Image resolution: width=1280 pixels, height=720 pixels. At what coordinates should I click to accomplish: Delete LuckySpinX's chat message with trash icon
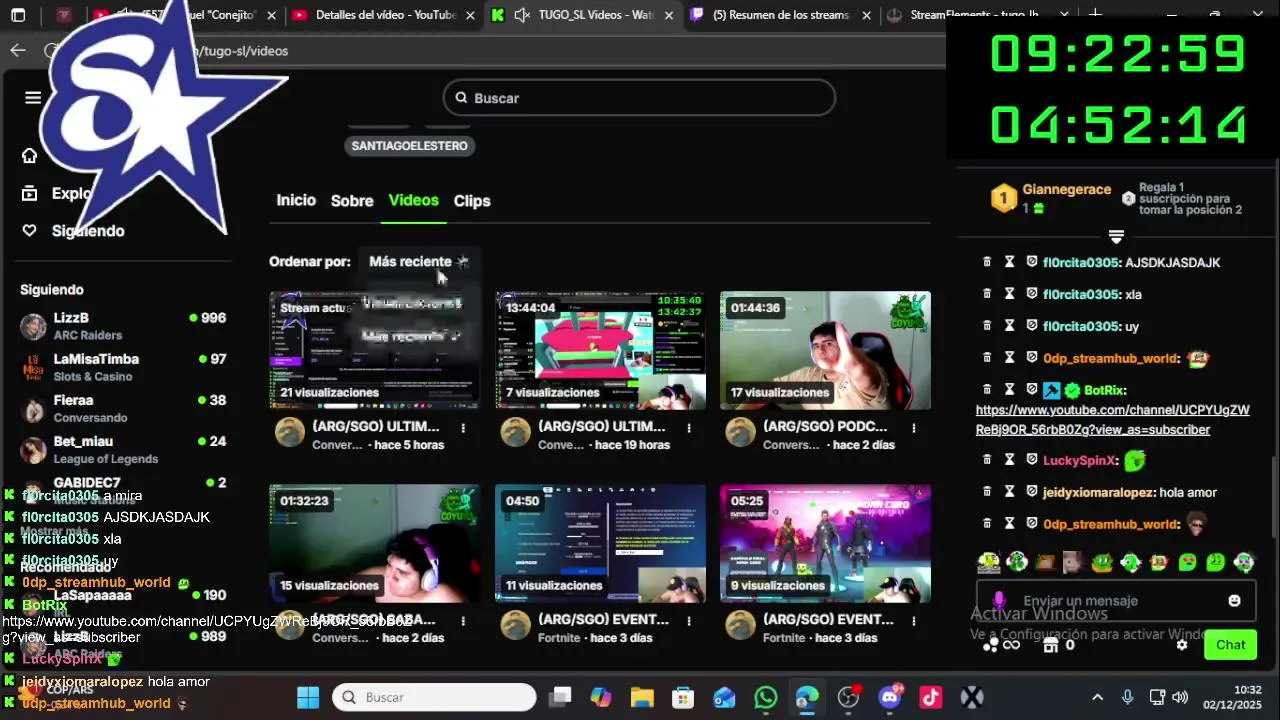[x=987, y=460]
